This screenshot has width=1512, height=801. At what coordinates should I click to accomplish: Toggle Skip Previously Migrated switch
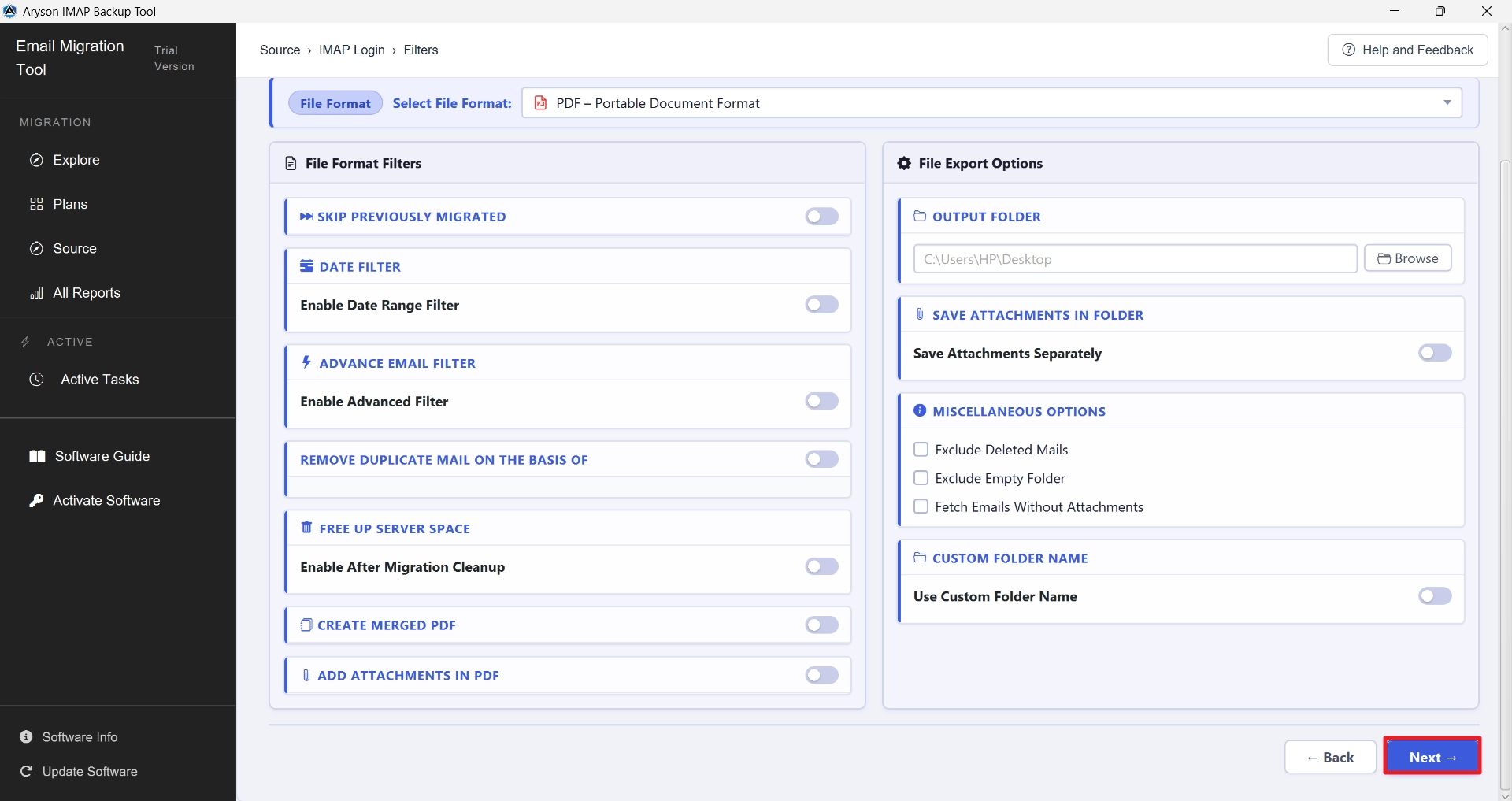point(821,217)
